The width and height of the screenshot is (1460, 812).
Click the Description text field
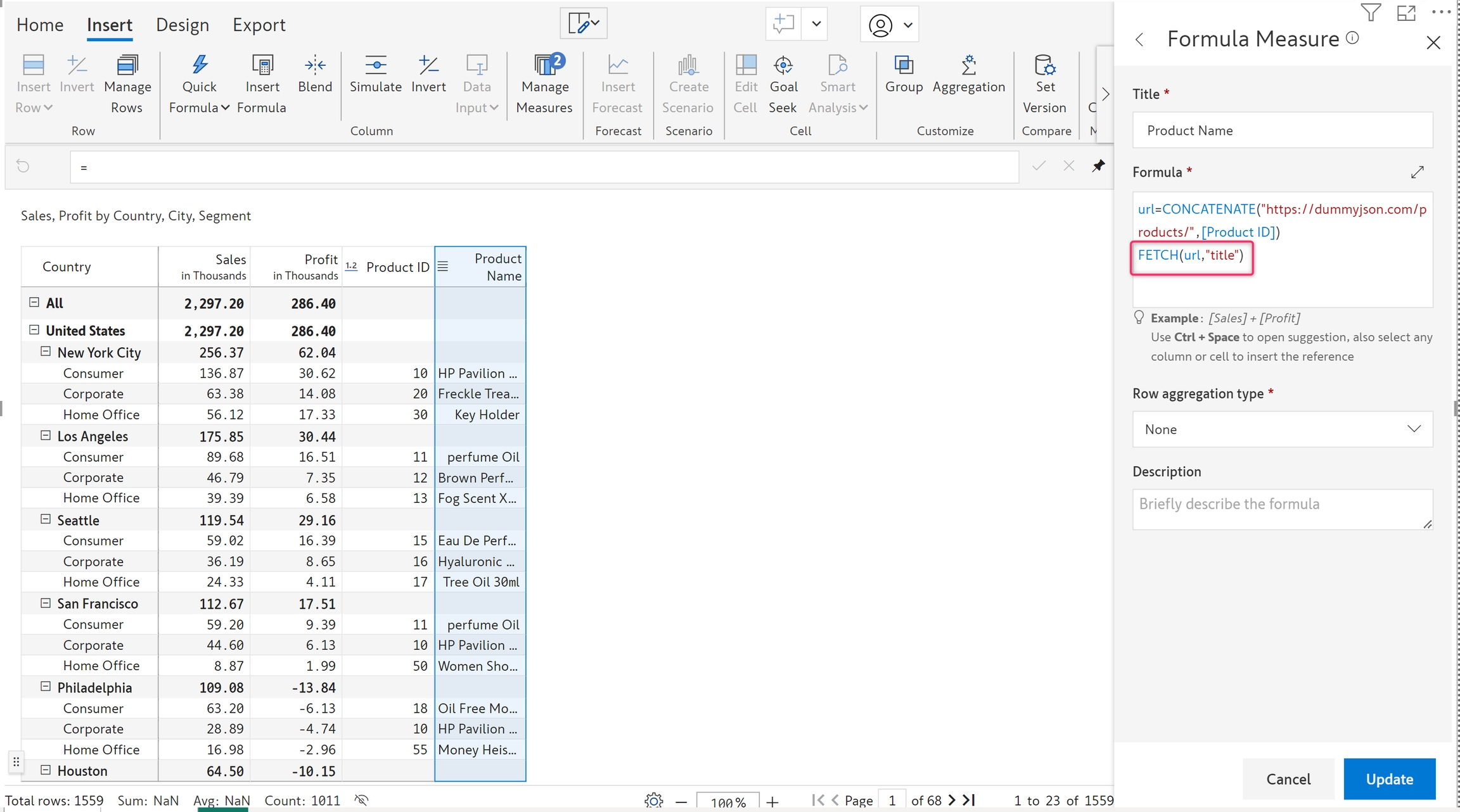click(x=1282, y=509)
